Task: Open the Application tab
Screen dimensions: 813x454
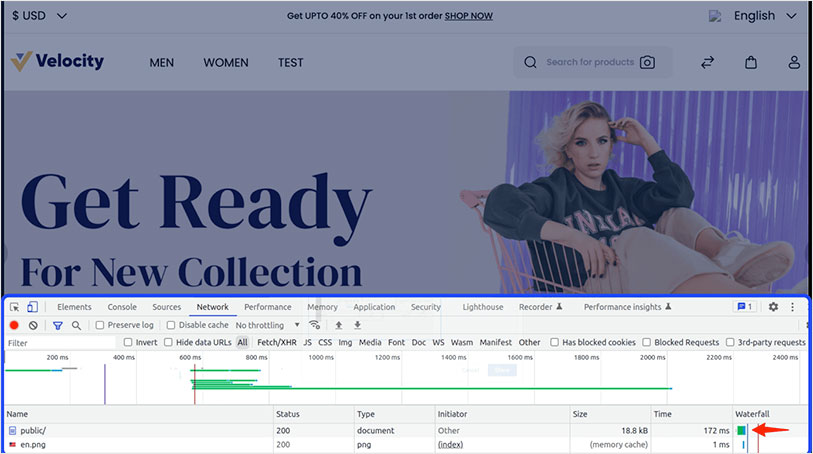Action: coord(374,307)
